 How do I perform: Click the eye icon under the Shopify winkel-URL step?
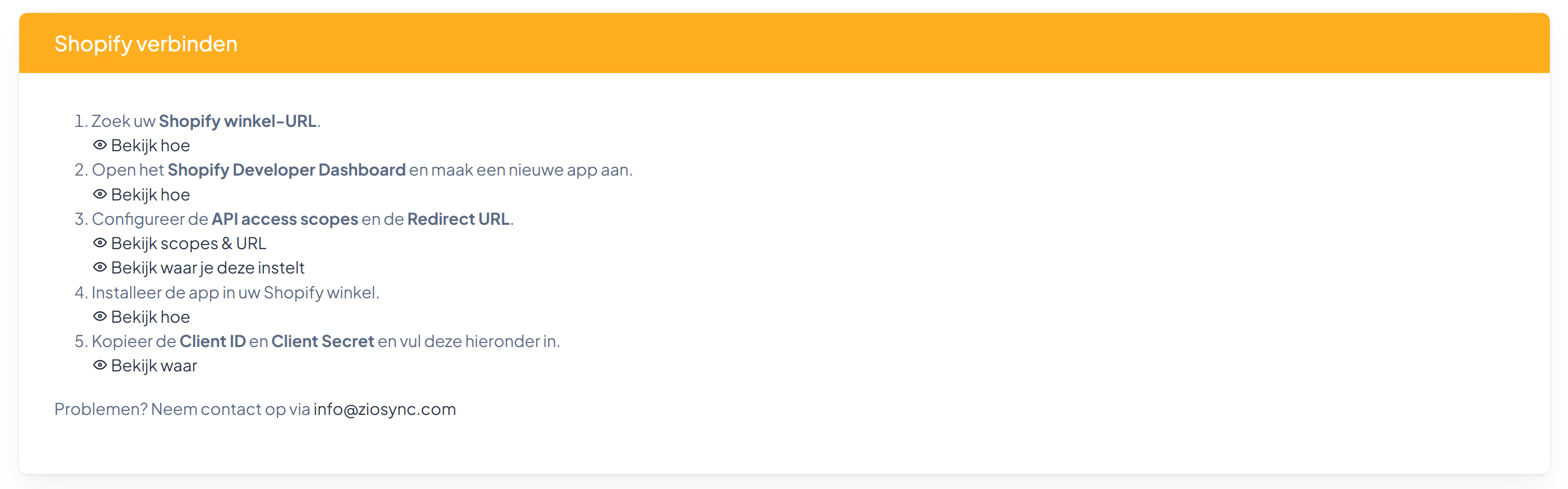(100, 146)
